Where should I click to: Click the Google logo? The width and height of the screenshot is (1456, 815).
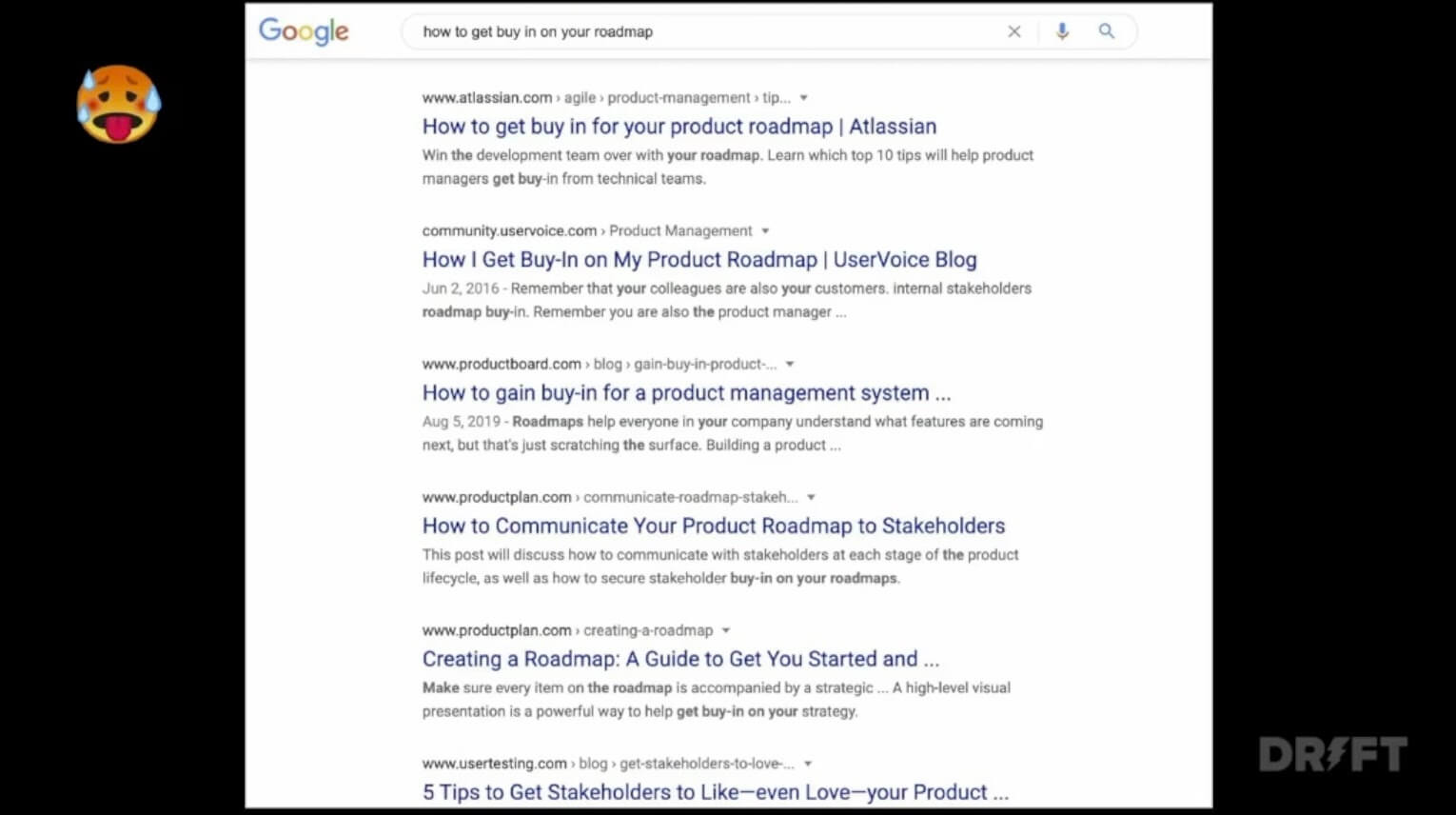tap(303, 31)
